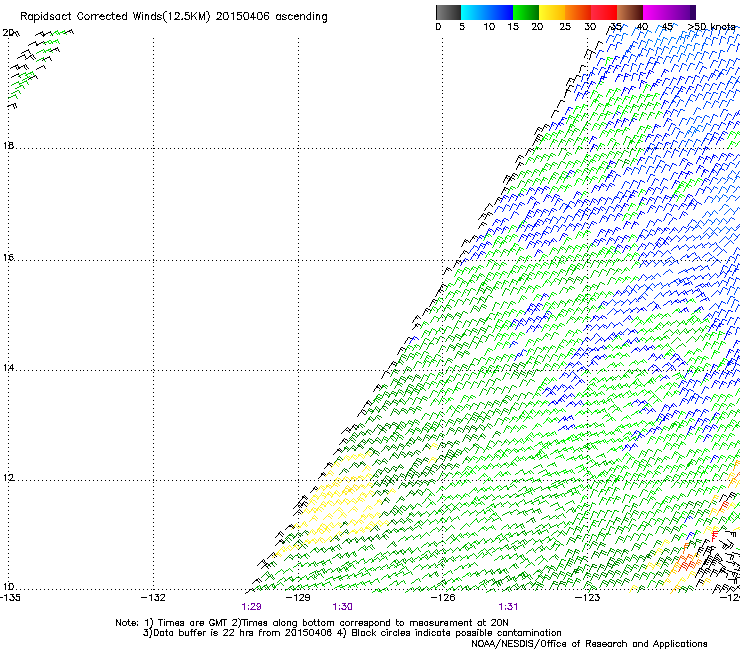Click the '1:30' time label

pyautogui.click(x=342, y=607)
